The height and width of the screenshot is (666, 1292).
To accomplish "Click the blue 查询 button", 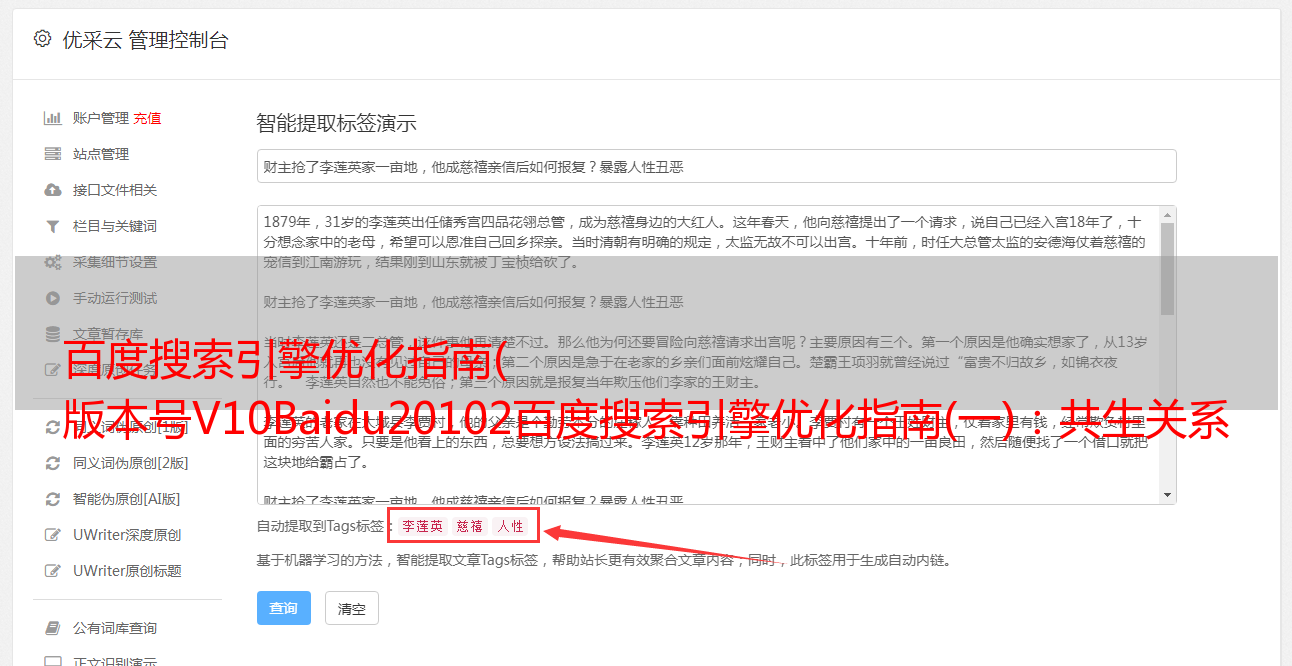I will [284, 608].
